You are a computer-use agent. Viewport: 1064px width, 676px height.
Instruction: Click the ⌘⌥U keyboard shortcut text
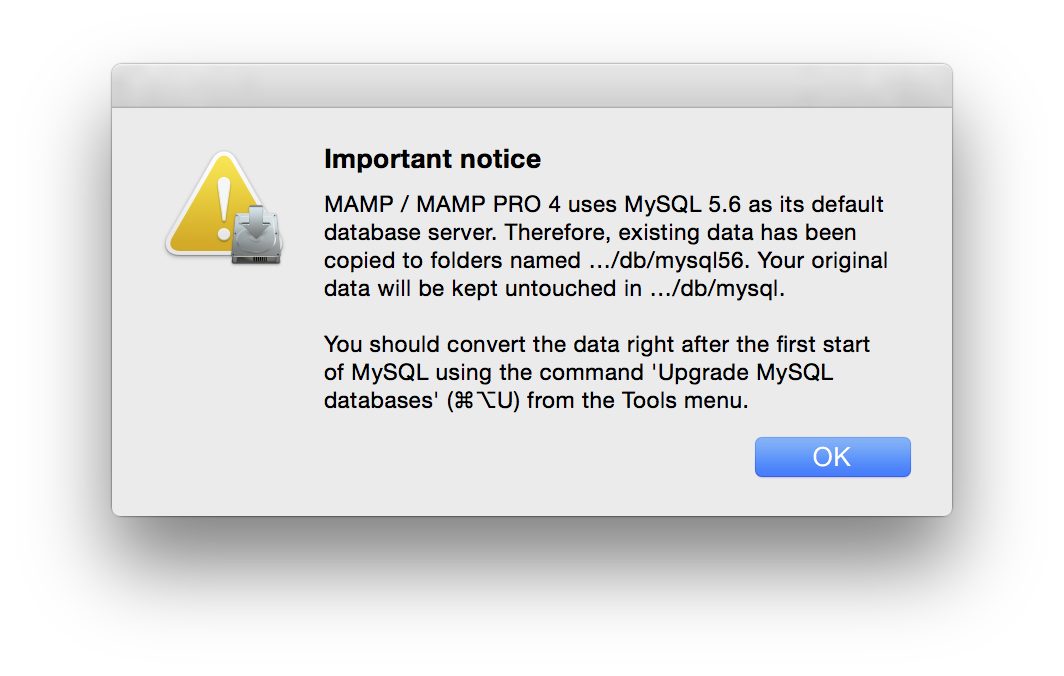482,400
